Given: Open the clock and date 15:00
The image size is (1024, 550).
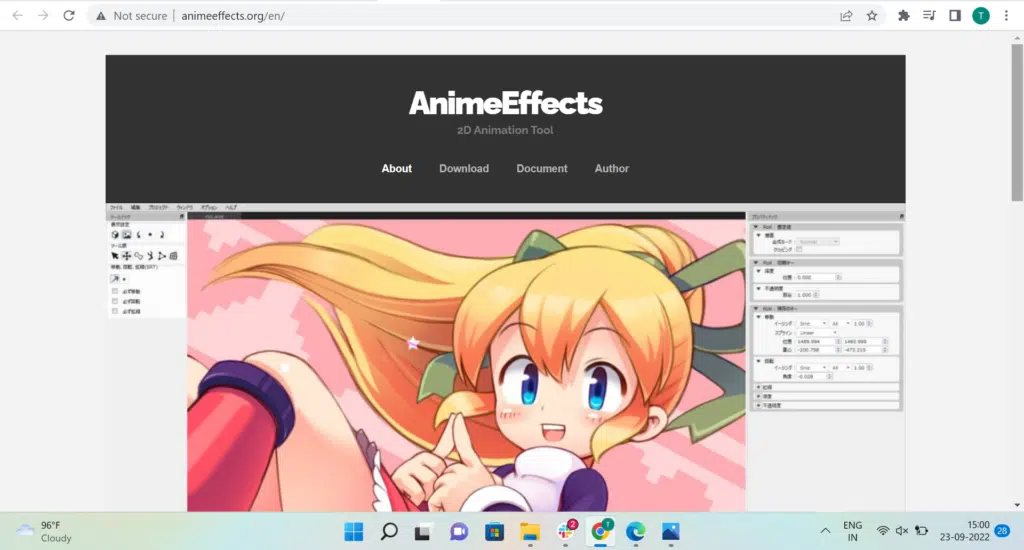Looking at the screenshot, I should 965,532.
